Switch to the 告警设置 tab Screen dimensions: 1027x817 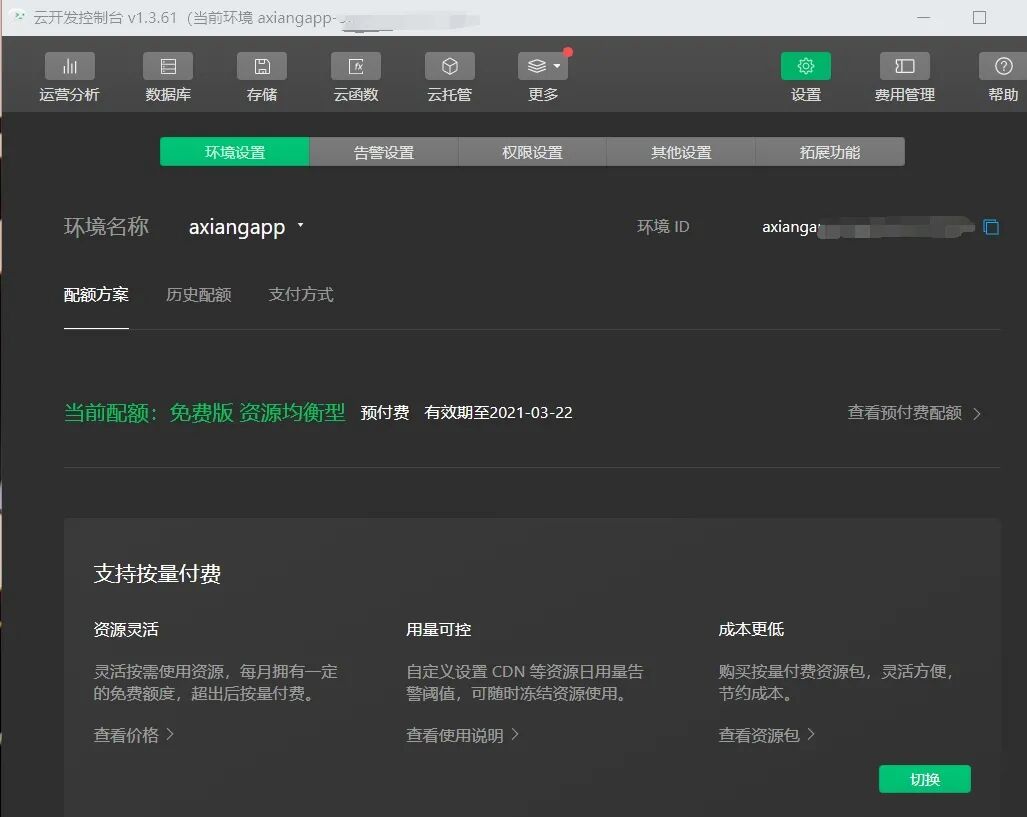(383, 152)
